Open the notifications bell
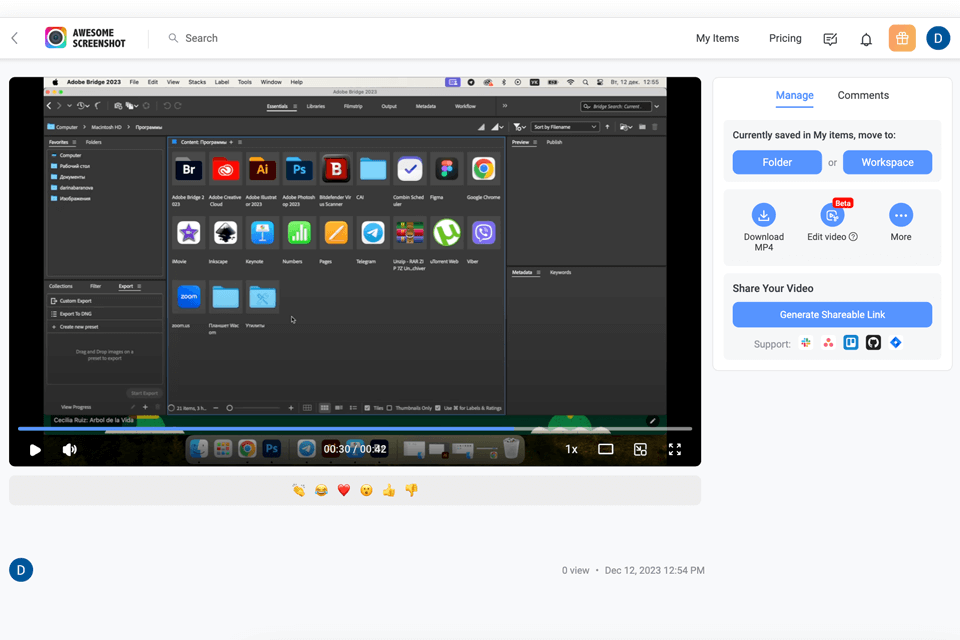Viewport: 960px width, 640px height. (x=866, y=40)
